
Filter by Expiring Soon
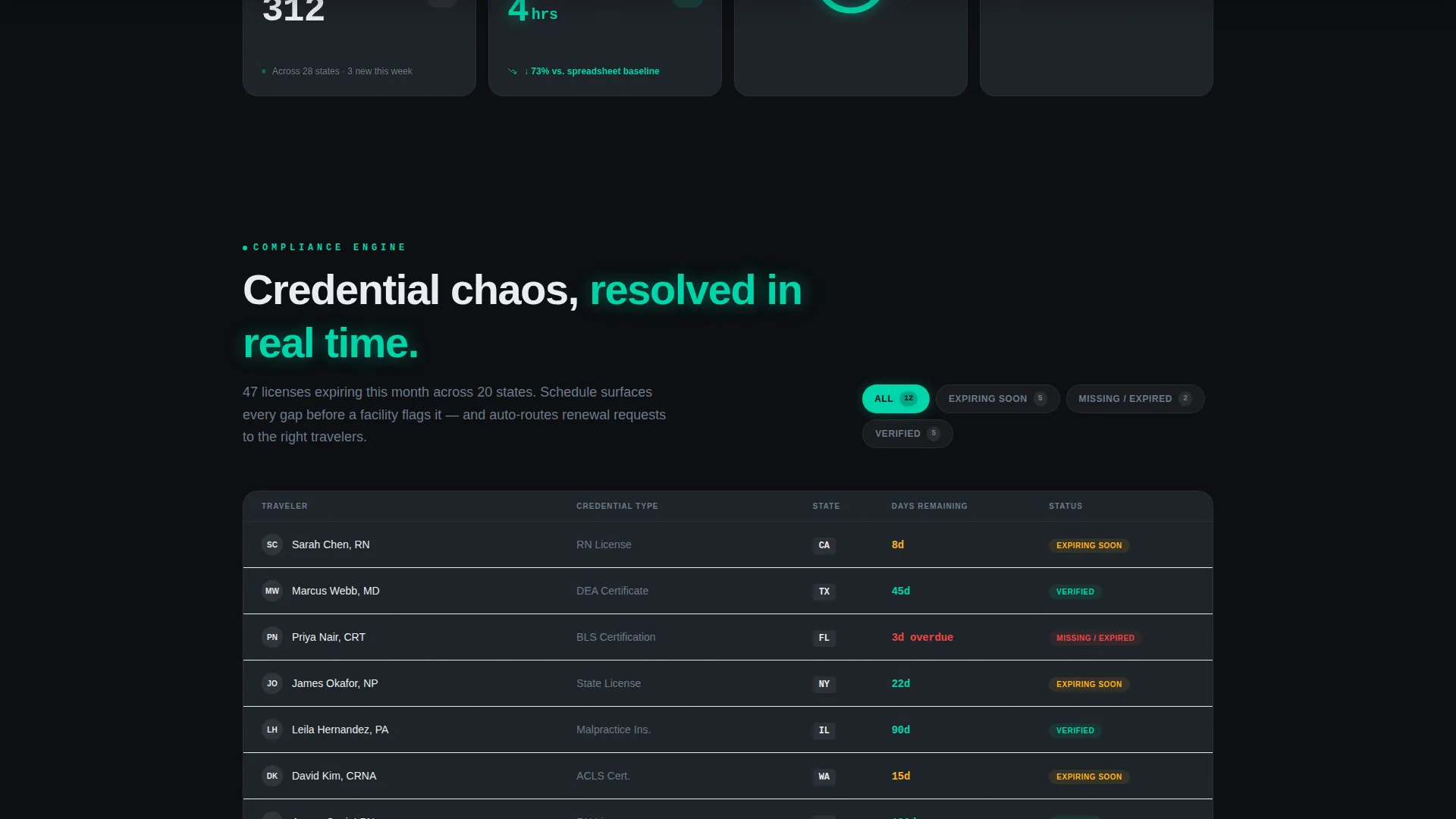(997, 399)
